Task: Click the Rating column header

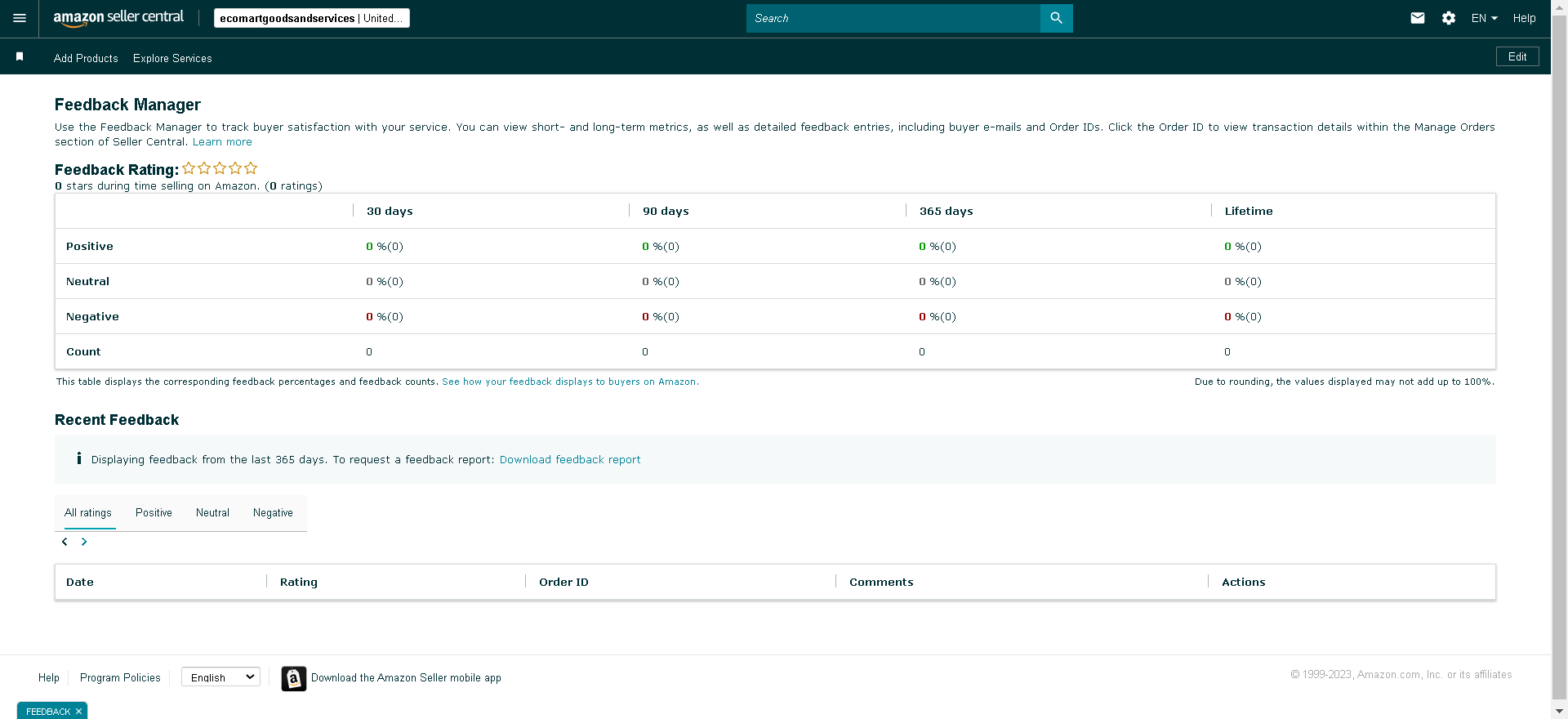Action: click(x=299, y=582)
